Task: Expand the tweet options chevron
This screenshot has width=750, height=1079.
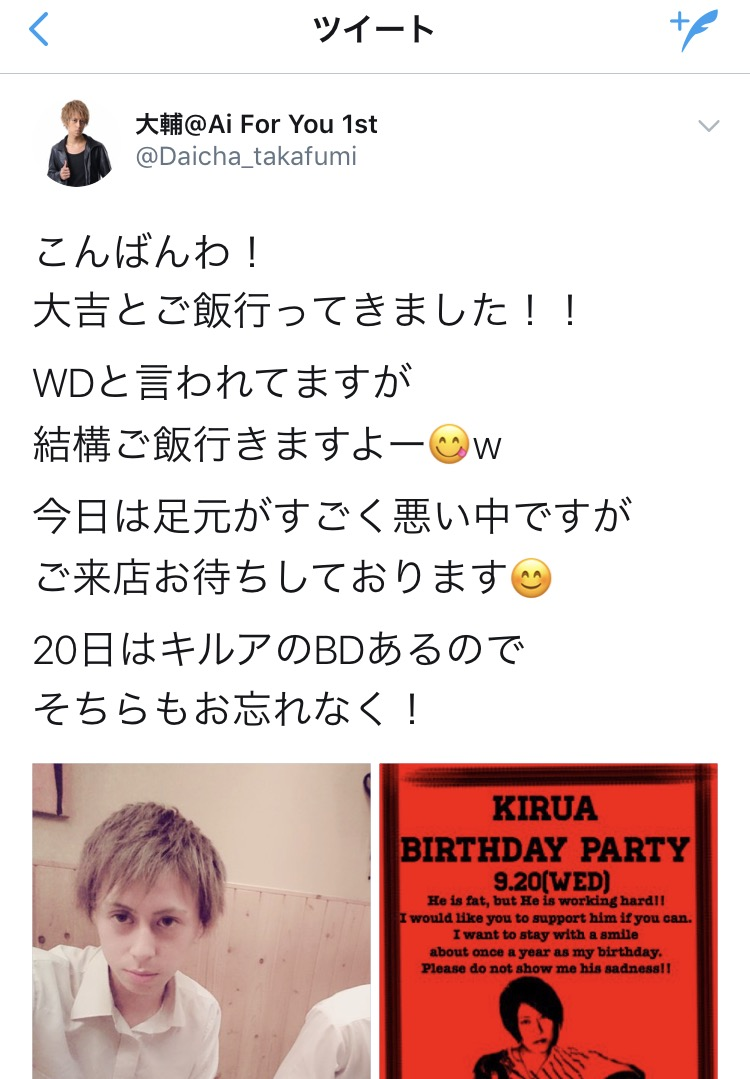Action: tap(709, 125)
